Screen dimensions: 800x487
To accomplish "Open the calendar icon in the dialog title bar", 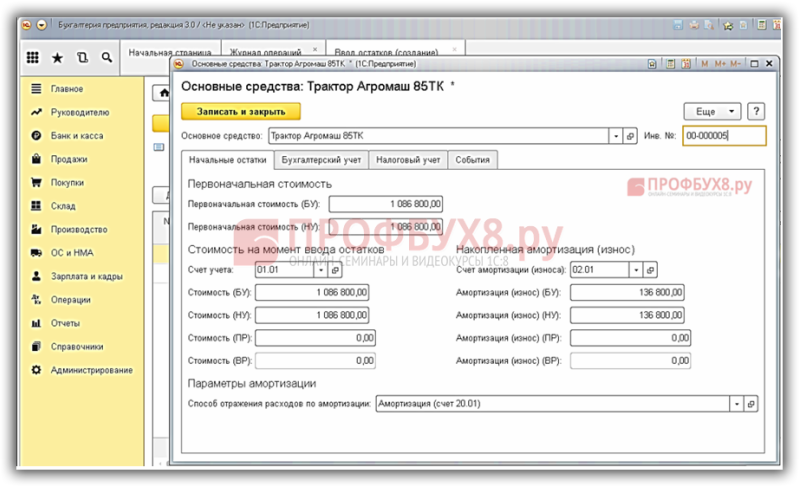I will 686,64.
